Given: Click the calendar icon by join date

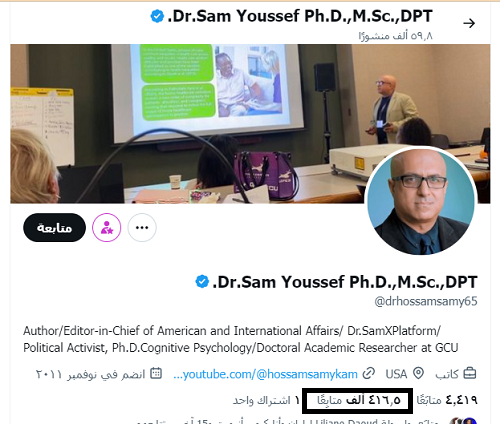Looking at the screenshot, I should [x=156, y=374].
